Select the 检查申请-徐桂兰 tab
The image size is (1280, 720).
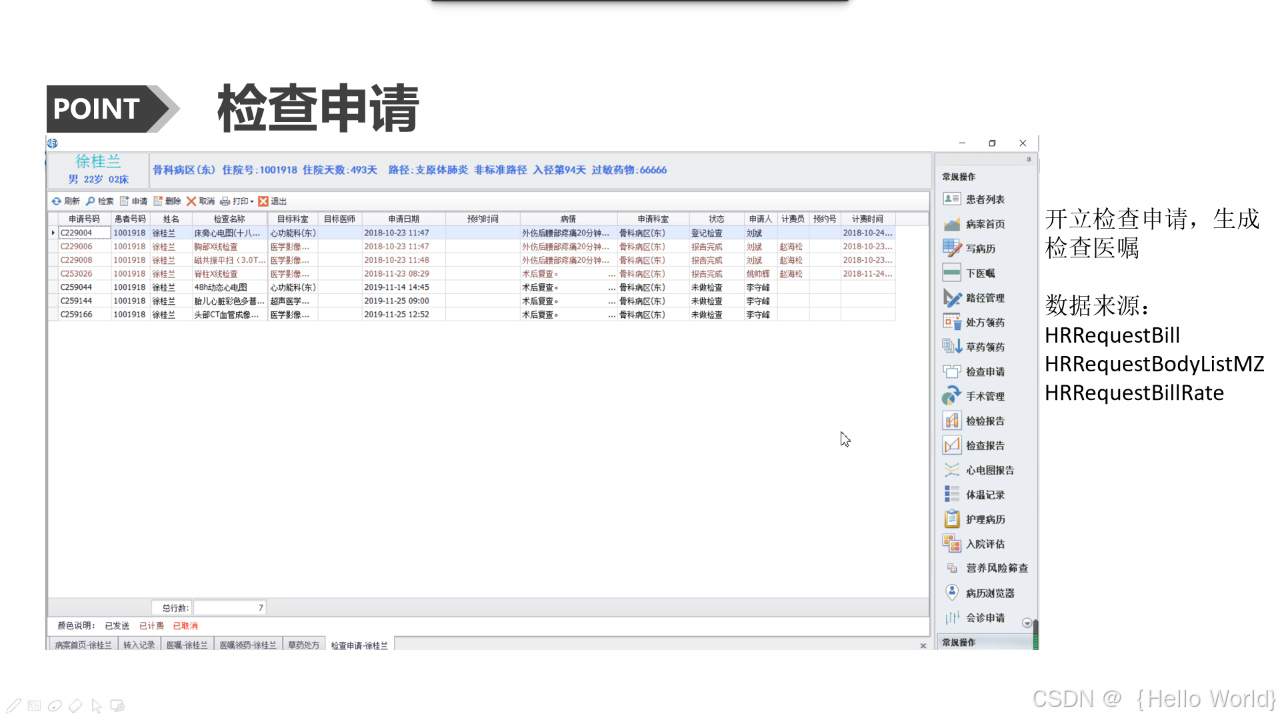(x=359, y=645)
